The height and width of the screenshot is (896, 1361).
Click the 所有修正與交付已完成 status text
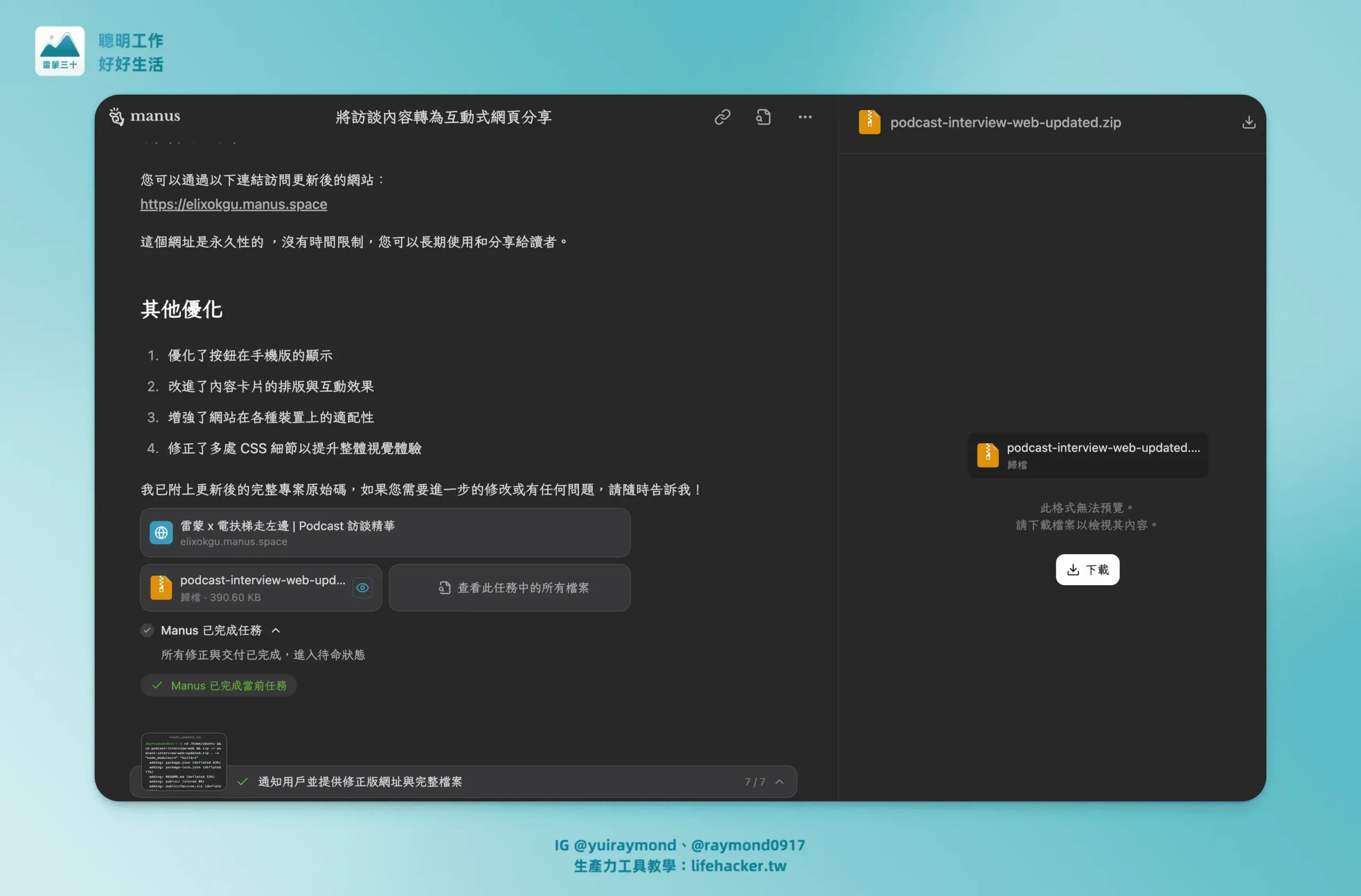[263, 655]
